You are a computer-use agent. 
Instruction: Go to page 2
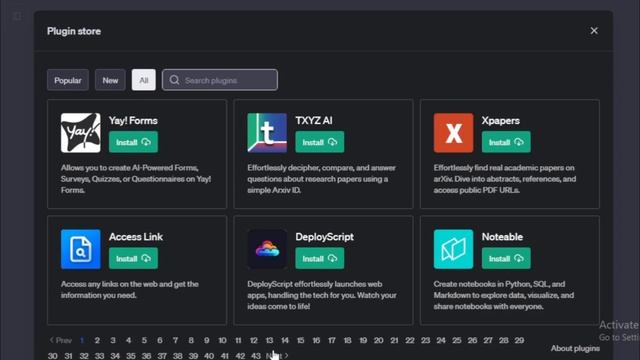(97, 340)
